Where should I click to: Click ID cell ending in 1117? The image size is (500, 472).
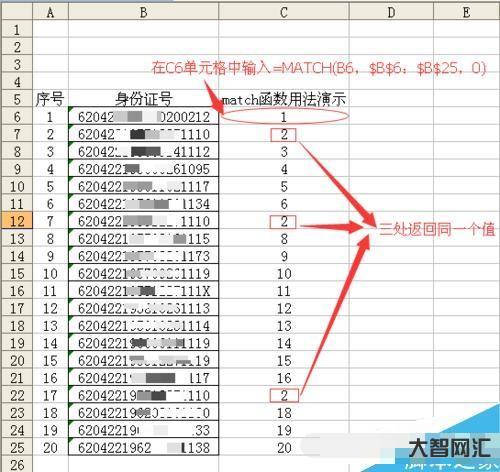point(143,186)
